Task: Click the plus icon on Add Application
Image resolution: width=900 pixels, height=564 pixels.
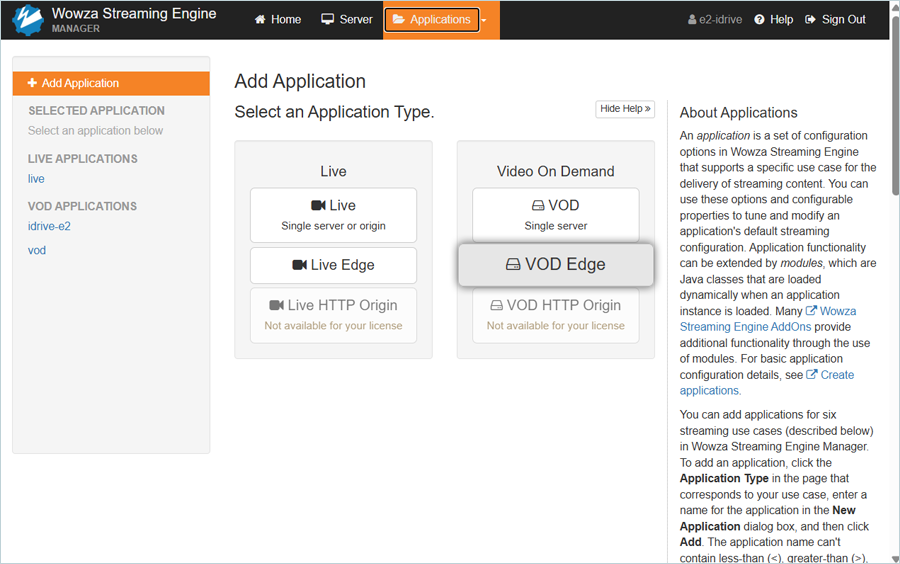Action: coord(32,83)
